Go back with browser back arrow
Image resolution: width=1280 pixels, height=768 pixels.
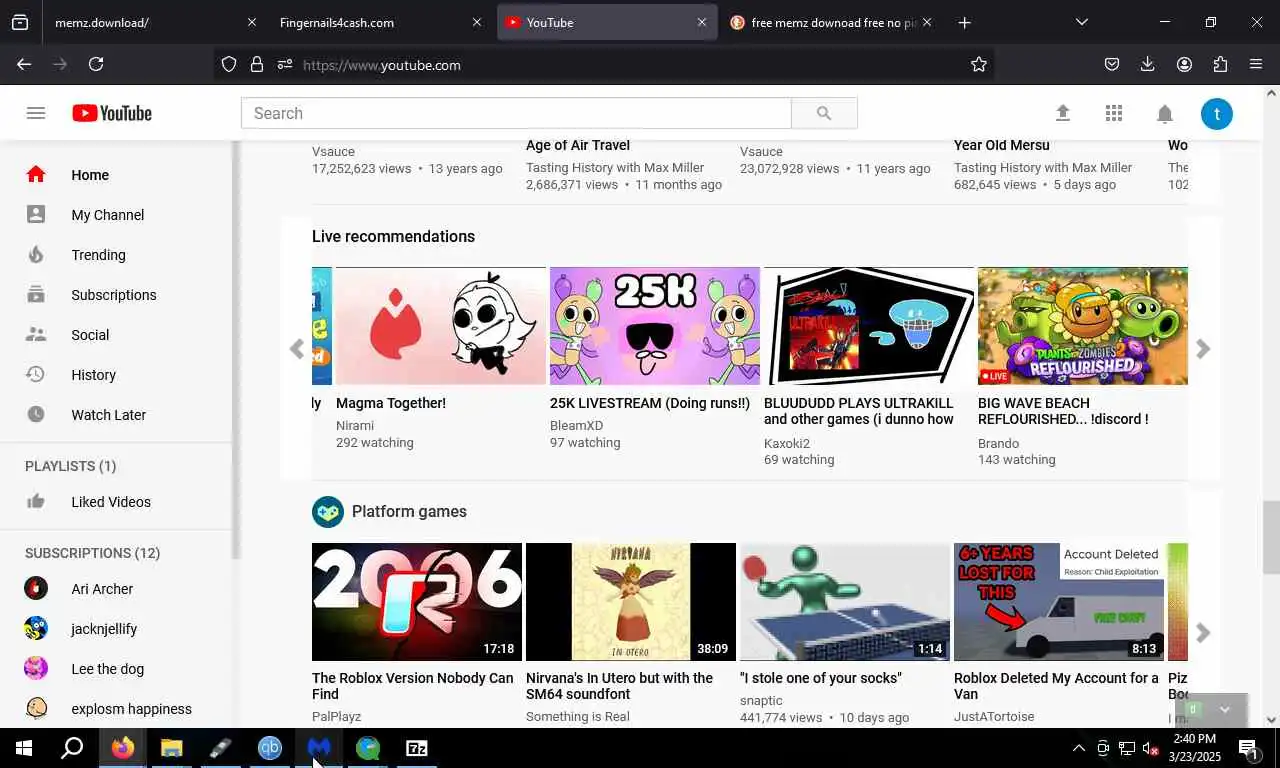24,64
